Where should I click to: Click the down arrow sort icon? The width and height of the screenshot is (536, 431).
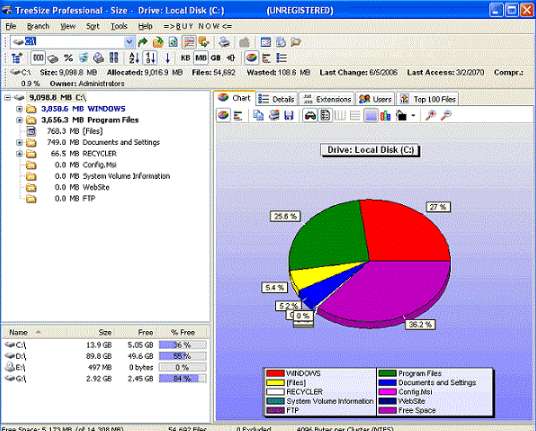point(167,58)
